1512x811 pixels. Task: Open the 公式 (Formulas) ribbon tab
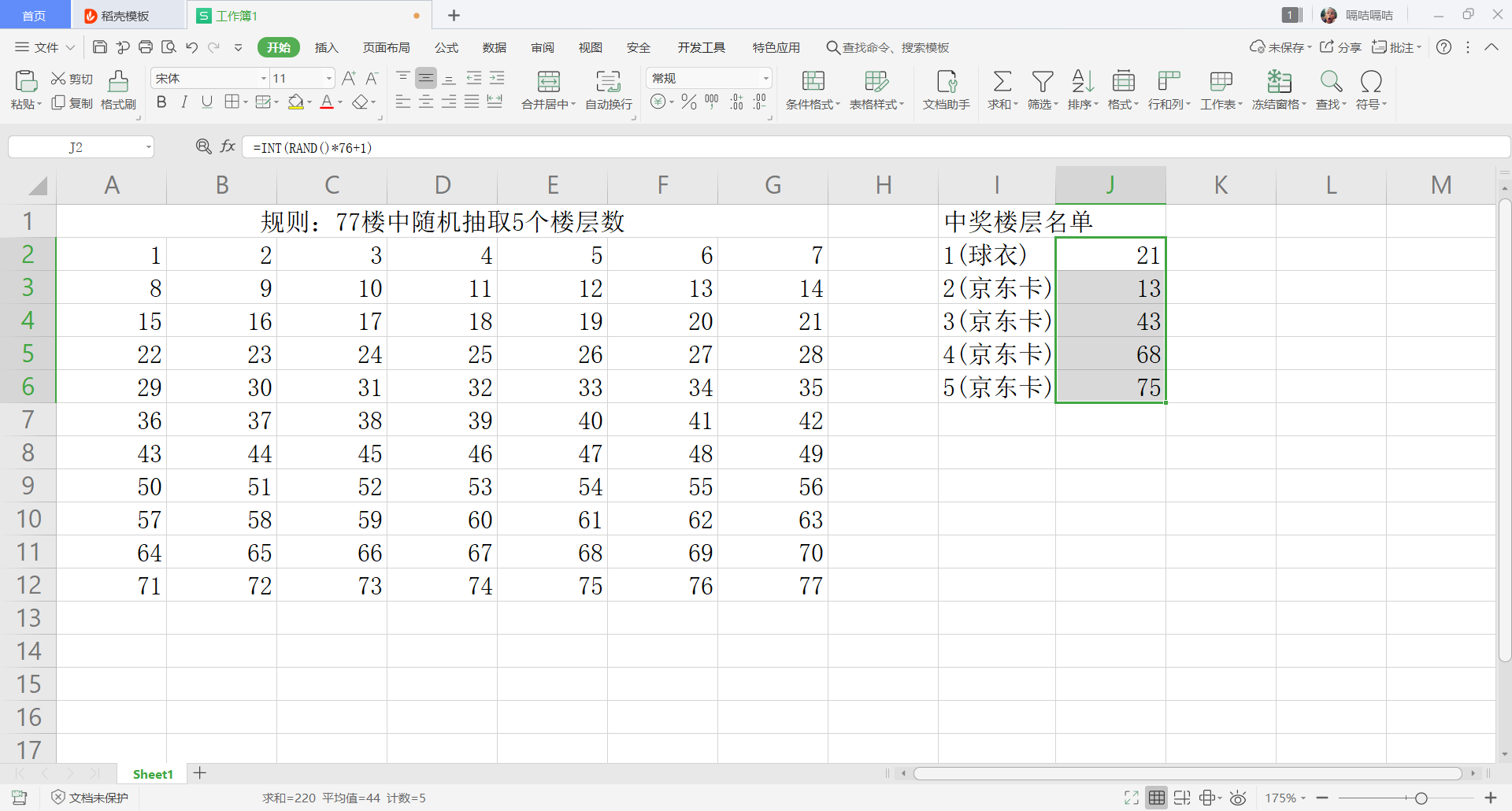(446, 48)
